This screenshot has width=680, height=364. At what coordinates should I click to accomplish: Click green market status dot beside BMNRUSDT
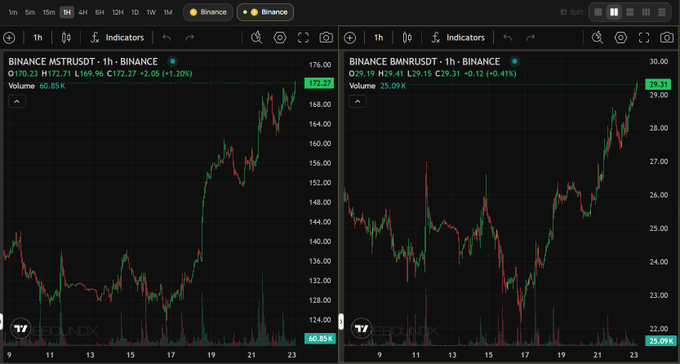(514, 62)
